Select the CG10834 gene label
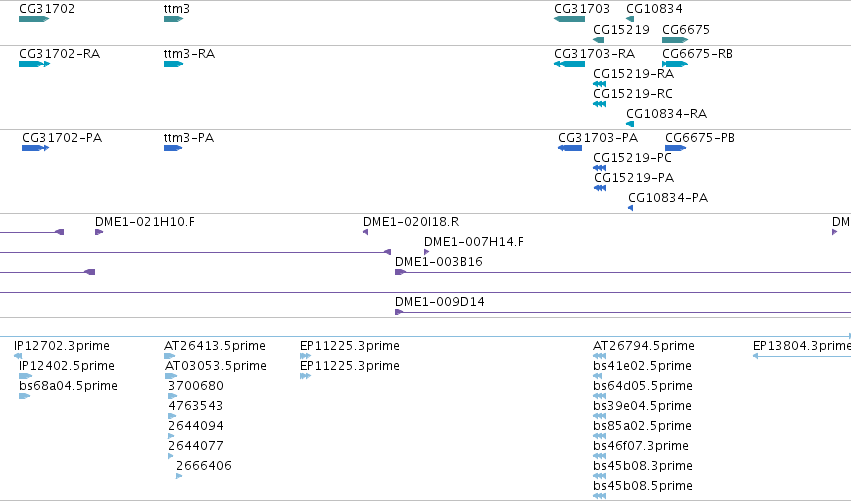 (654, 9)
